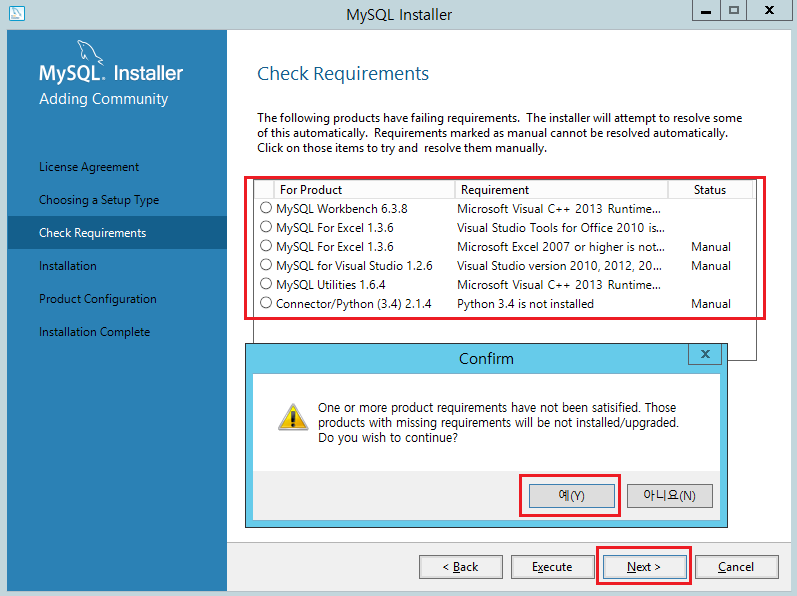Close the Confirm dialog with X
797x596 pixels.
click(x=705, y=355)
